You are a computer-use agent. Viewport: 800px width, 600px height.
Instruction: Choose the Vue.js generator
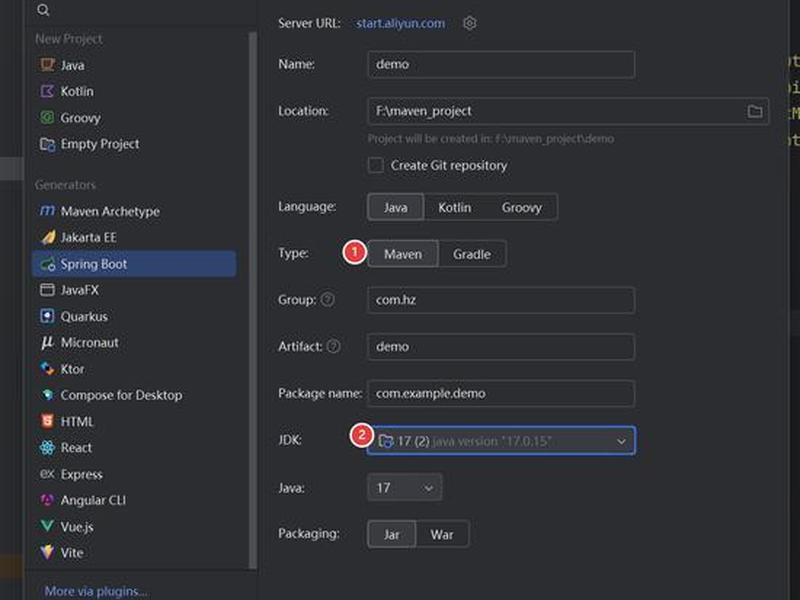(134, 527)
